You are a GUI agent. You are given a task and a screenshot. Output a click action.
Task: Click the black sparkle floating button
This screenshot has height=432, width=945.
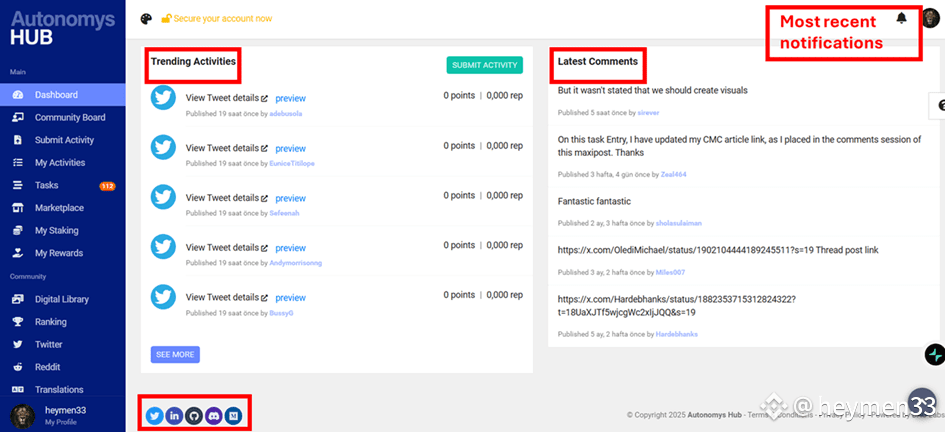tap(935, 354)
